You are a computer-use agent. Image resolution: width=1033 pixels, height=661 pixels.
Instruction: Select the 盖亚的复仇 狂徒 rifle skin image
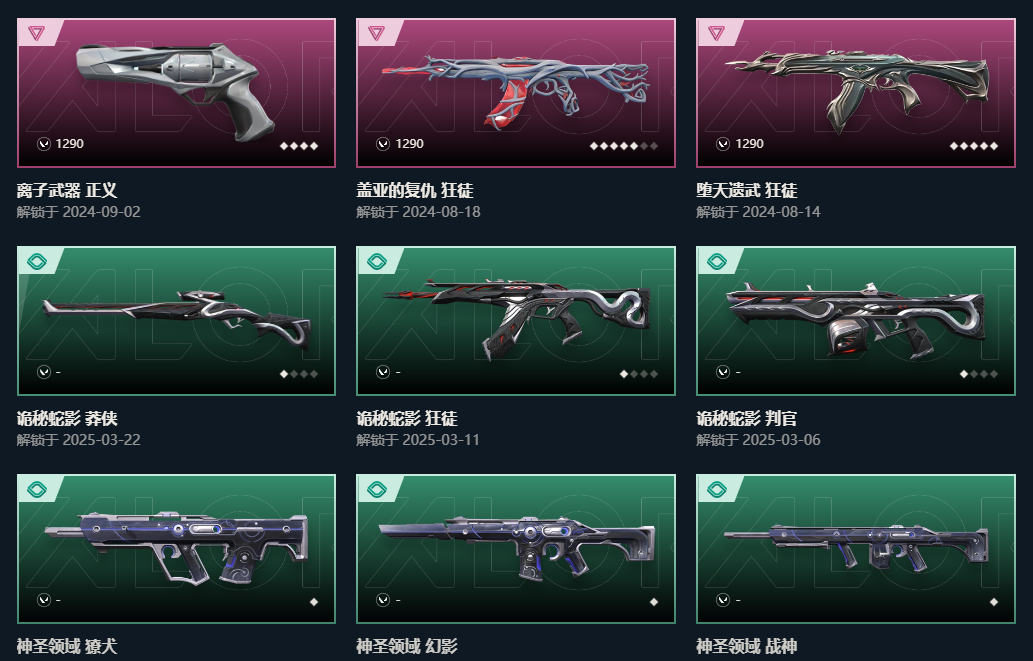(515, 92)
